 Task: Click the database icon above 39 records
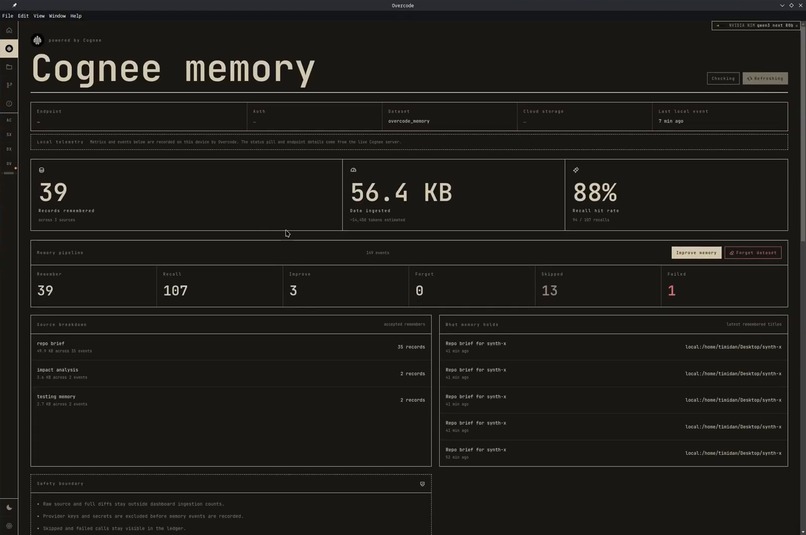point(42,170)
